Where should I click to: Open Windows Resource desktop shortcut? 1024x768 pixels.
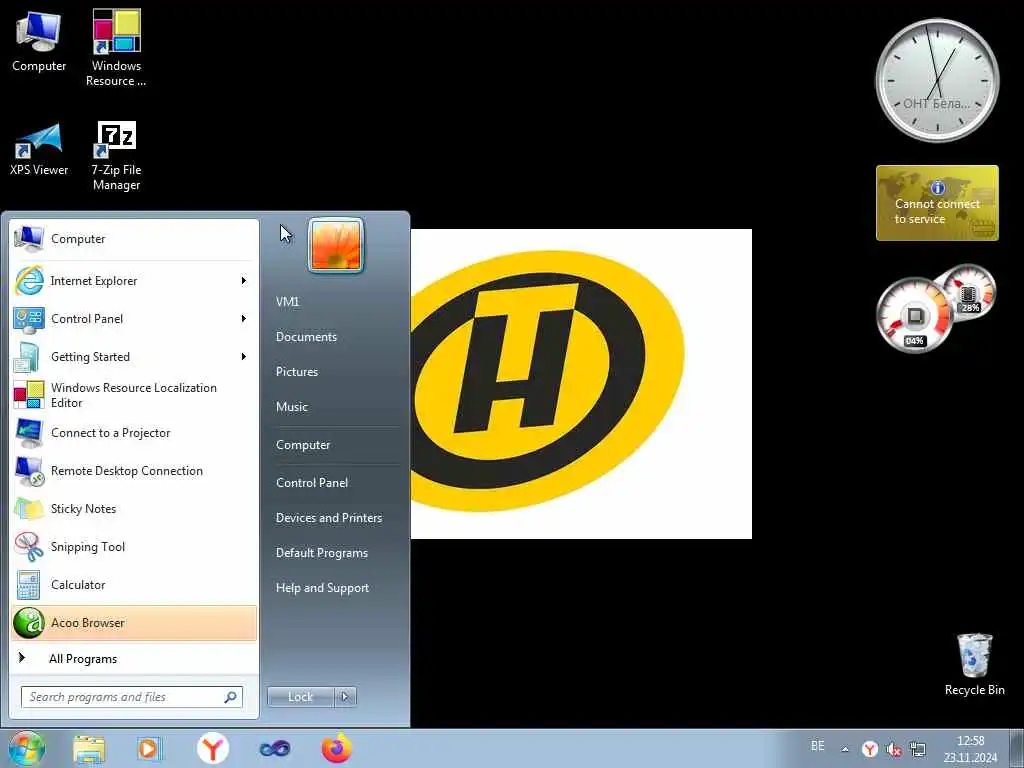pyautogui.click(x=116, y=48)
